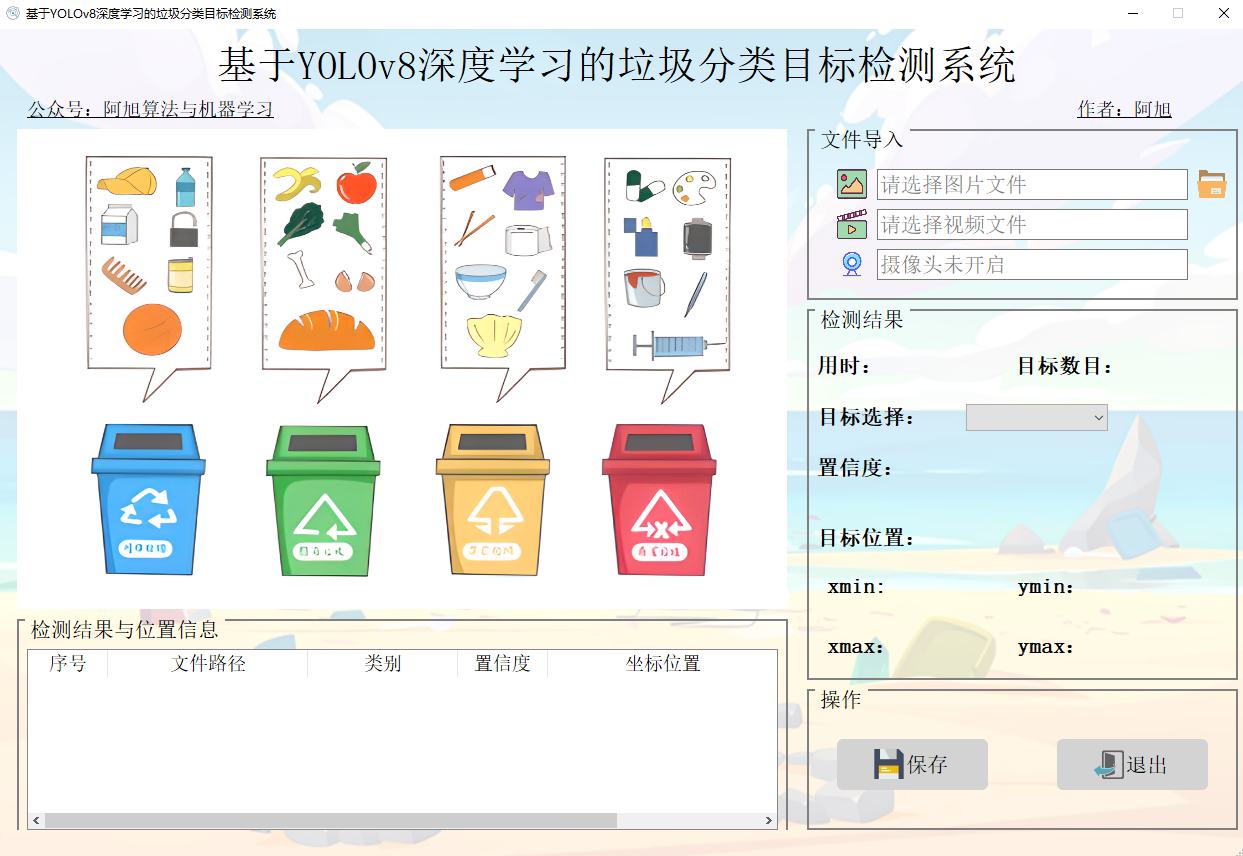Click the application icon in title bar
The width and height of the screenshot is (1243, 856).
point(12,13)
